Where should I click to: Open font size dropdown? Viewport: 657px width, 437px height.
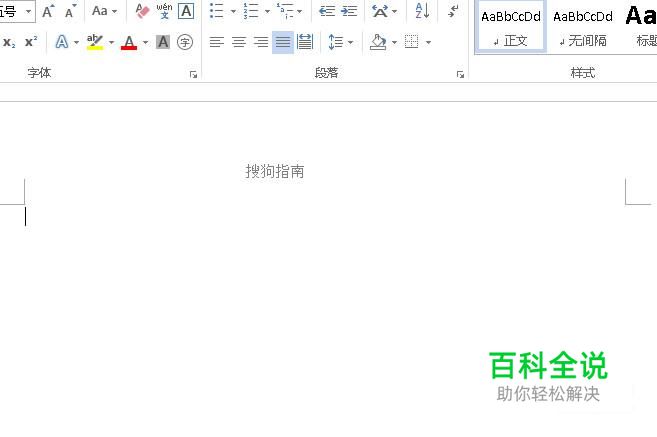pos(28,11)
